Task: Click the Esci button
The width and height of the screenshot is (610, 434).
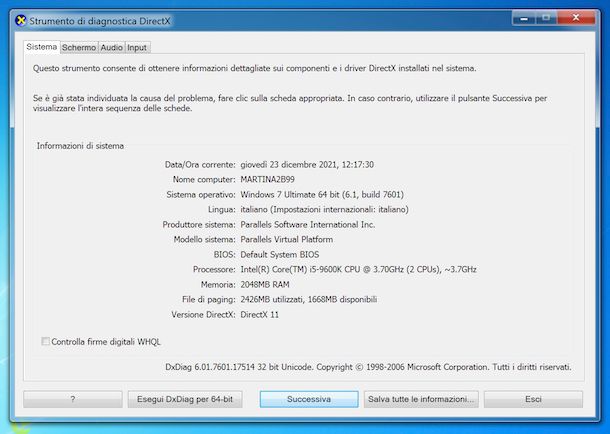Action: (x=533, y=399)
